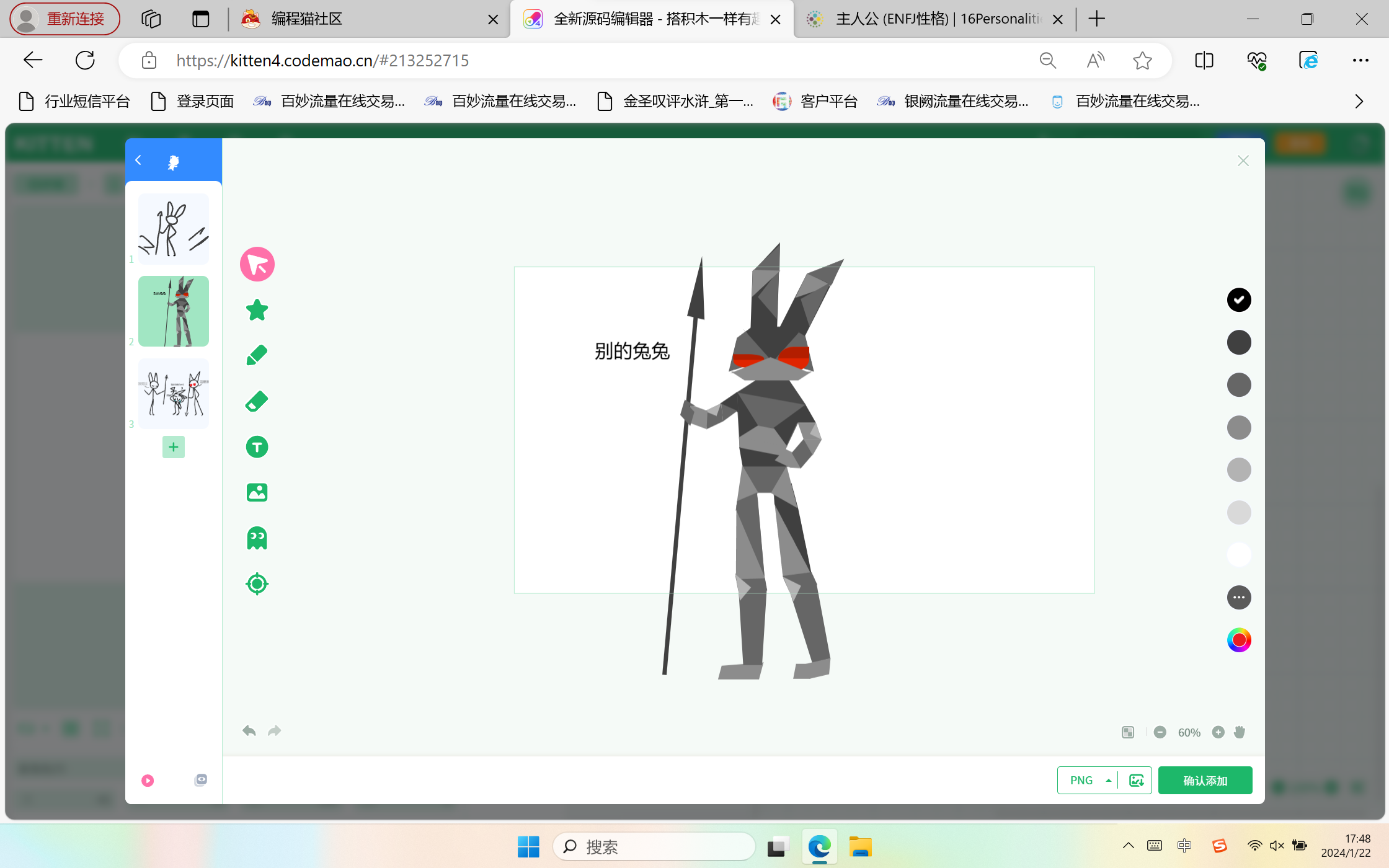1389x868 pixels.
Task: Select the green pencil brush tool
Action: point(257,356)
